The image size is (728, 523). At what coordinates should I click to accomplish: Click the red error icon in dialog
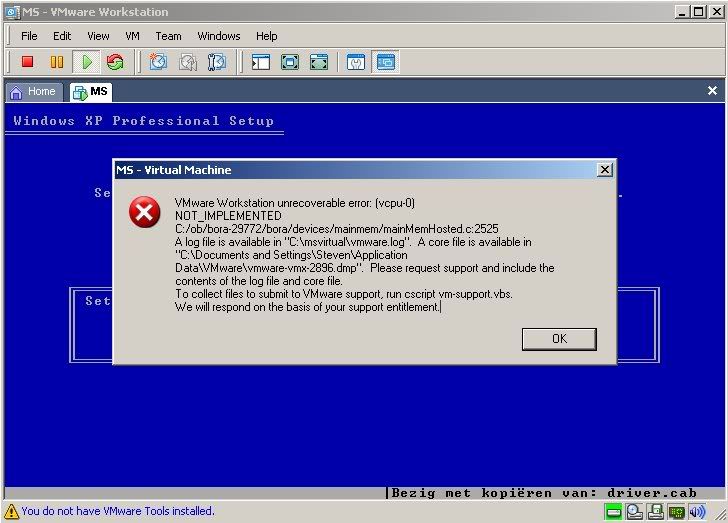click(x=144, y=212)
